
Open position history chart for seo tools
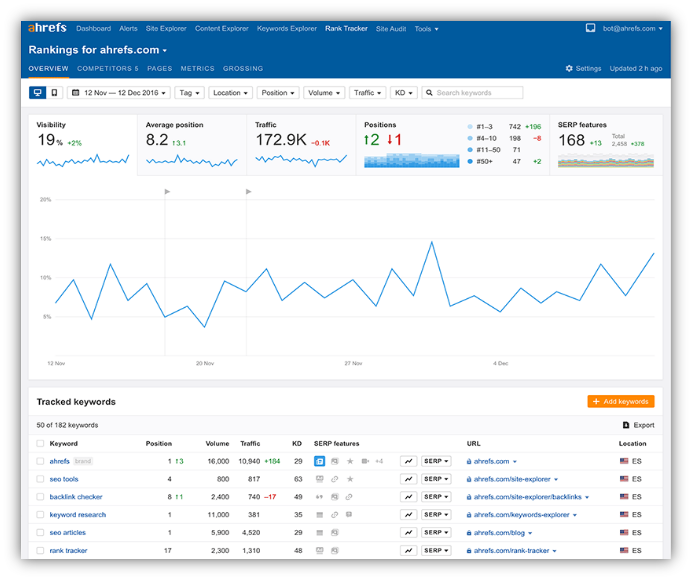point(408,479)
